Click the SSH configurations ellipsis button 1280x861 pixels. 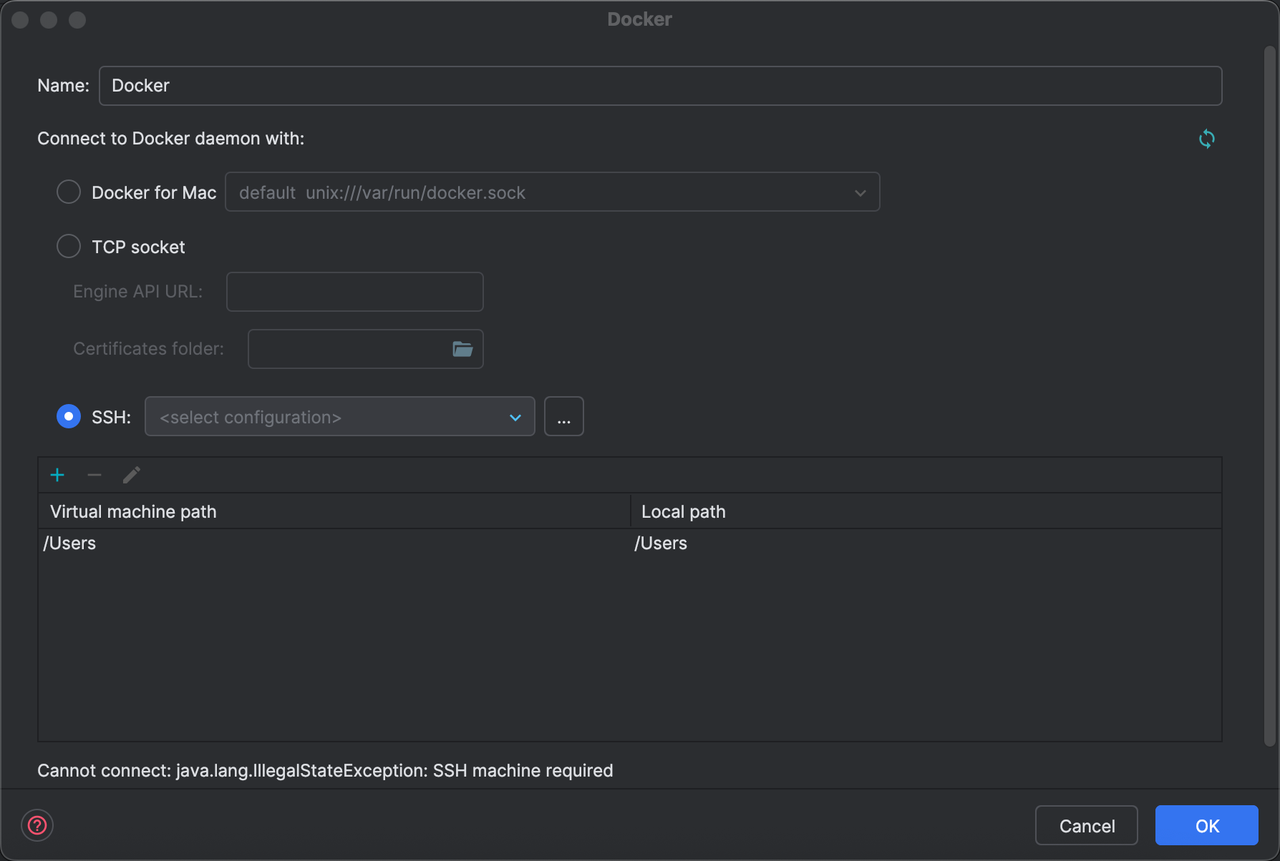pos(564,416)
